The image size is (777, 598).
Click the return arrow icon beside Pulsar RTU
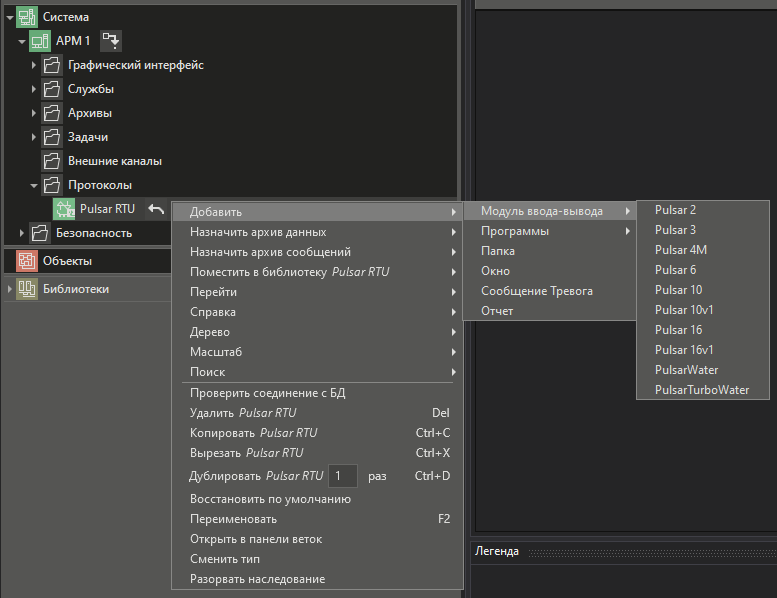coord(156,209)
